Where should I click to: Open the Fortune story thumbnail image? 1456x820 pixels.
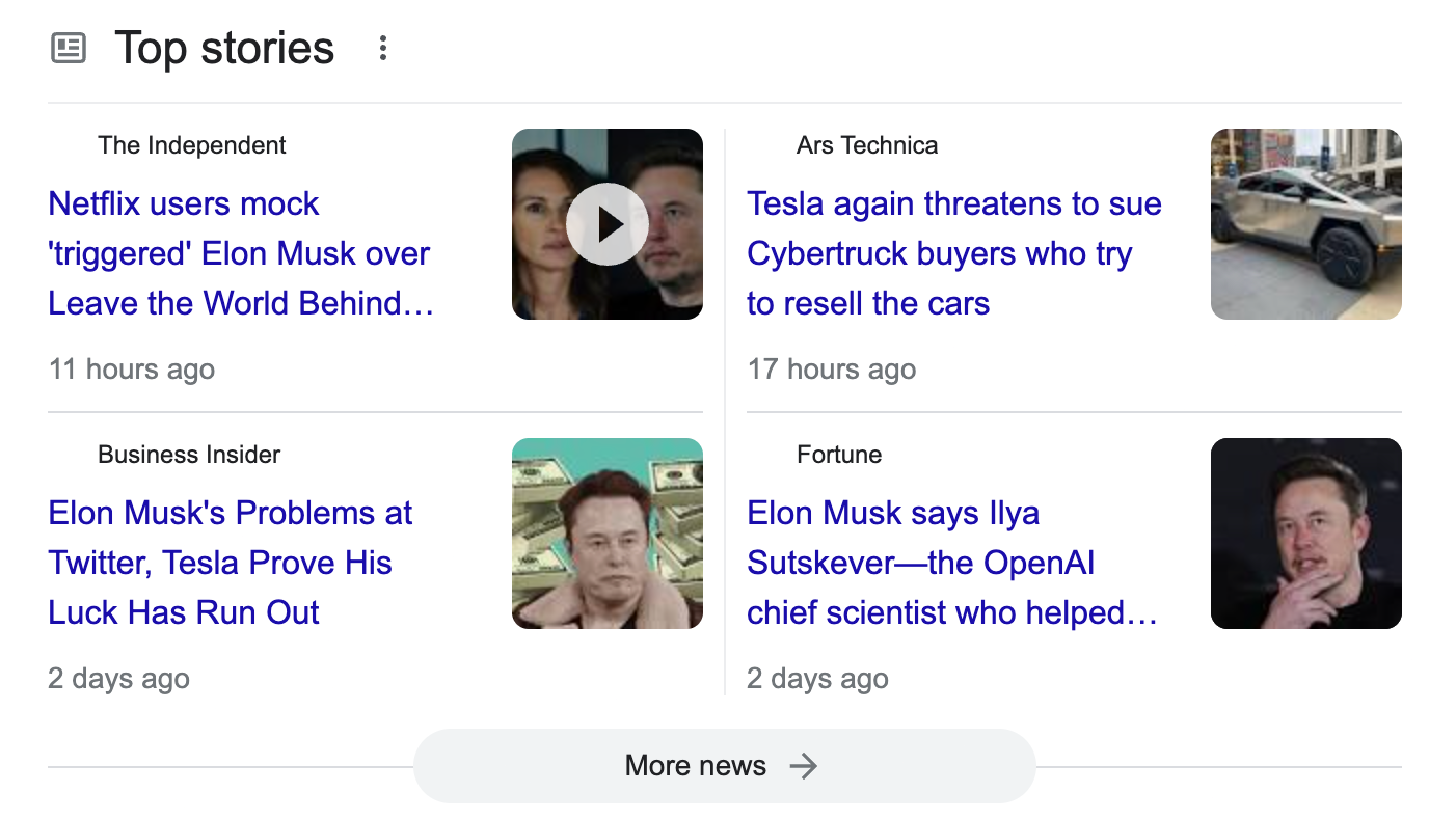tap(1305, 533)
